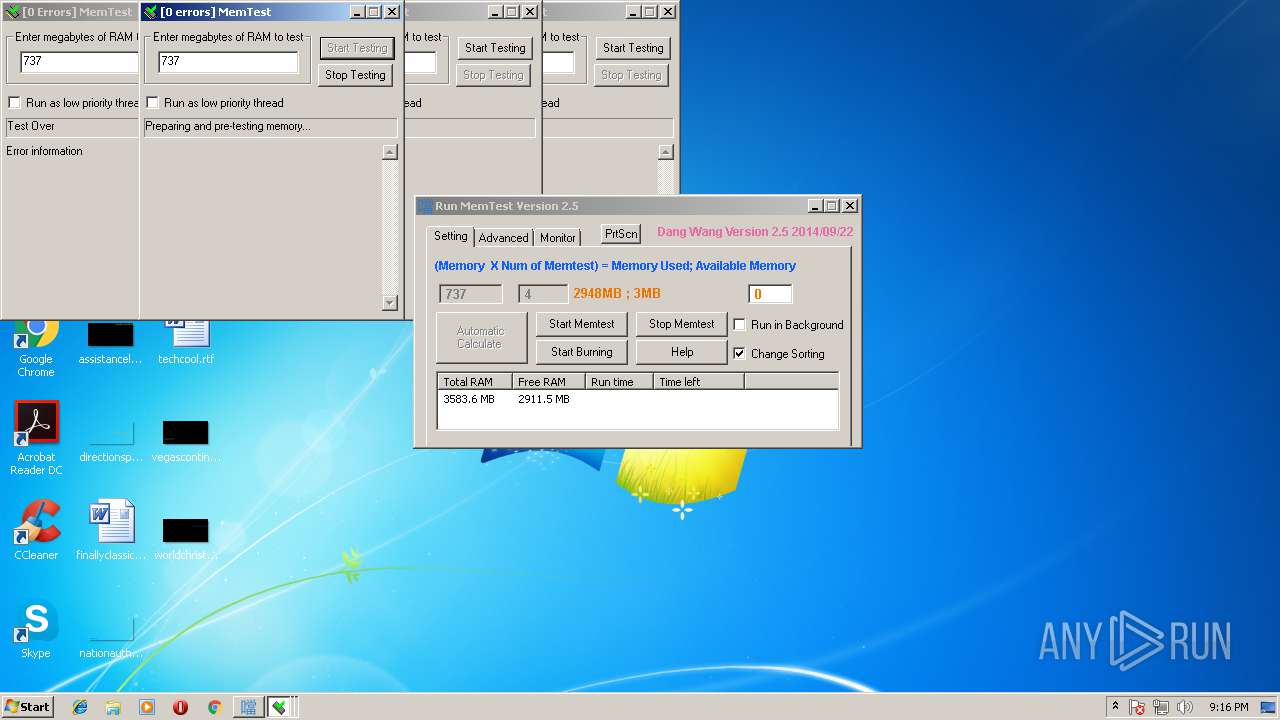Click scroll up arrow in rightmost MemTest
The width and height of the screenshot is (1280, 720).
(666, 152)
